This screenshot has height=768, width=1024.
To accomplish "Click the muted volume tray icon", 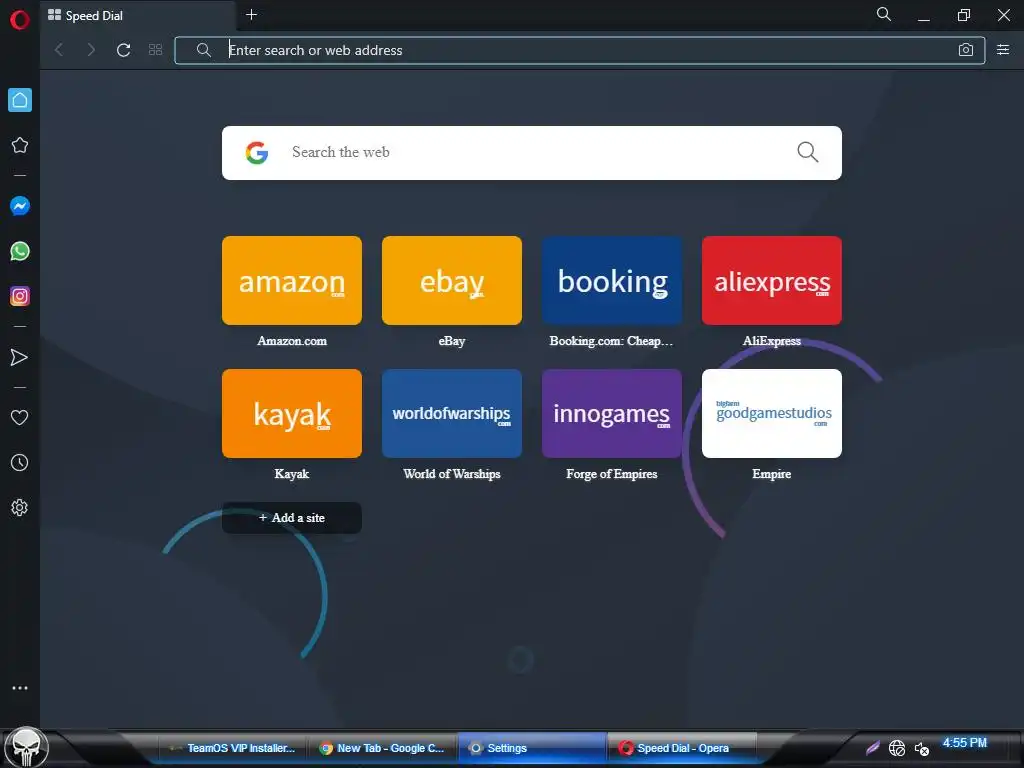I will 921,748.
